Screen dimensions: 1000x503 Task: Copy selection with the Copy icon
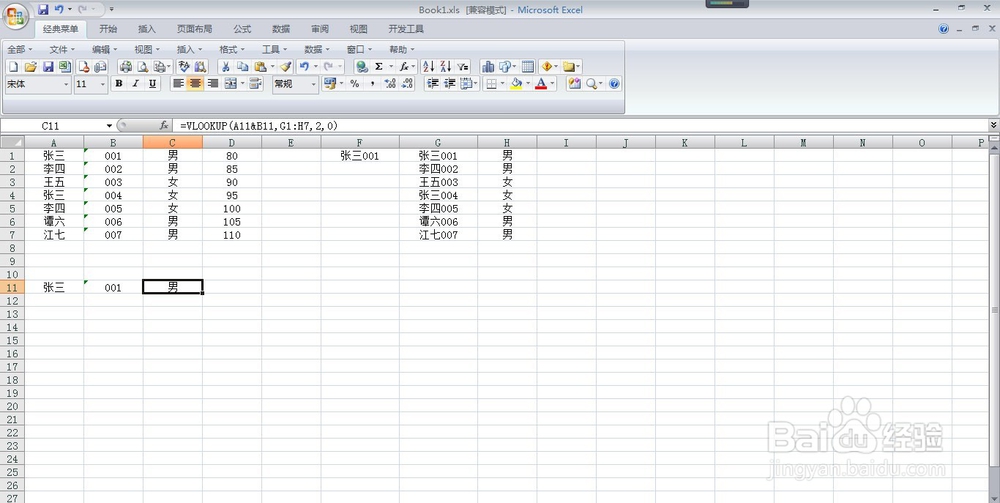click(243, 66)
